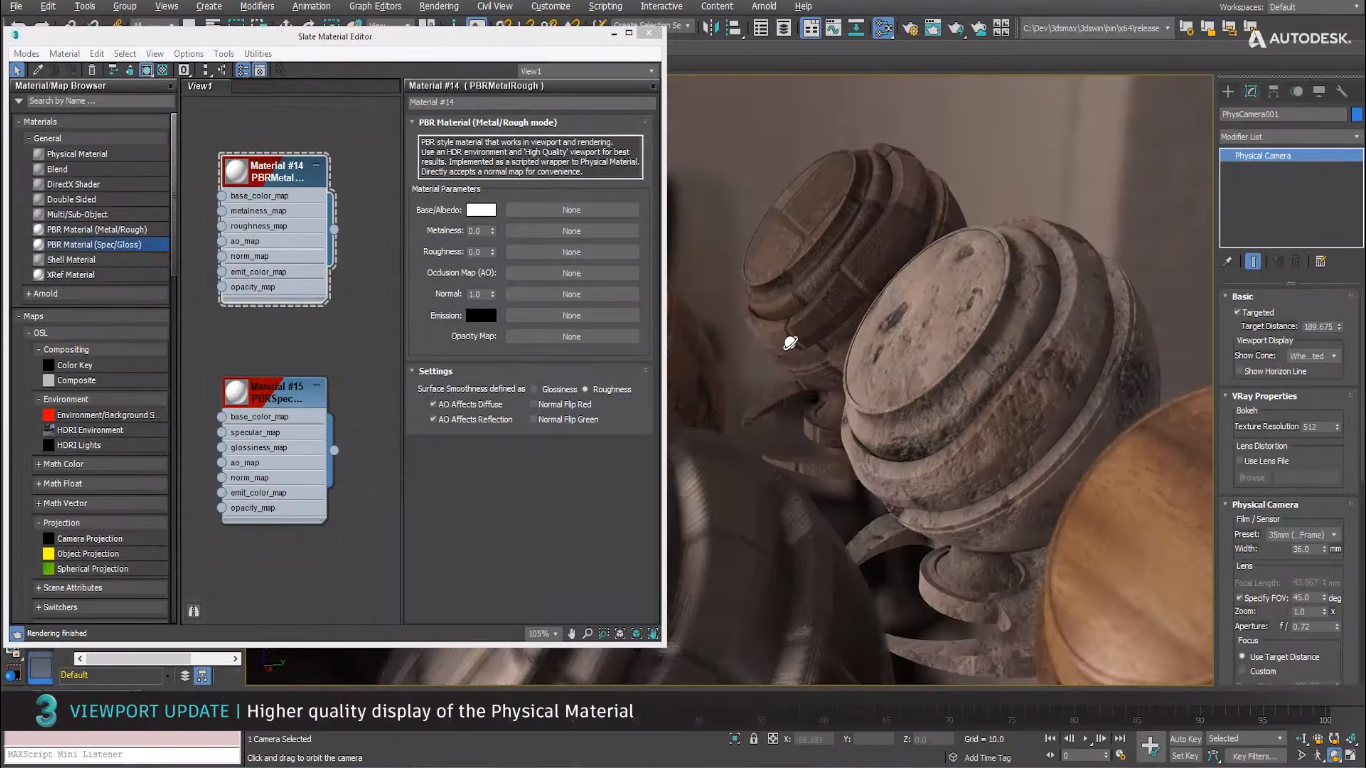Image resolution: width=1366 pixels, height=768 pixels.
Task: Click the Opacity Map None button
Action: coord(571,336)
